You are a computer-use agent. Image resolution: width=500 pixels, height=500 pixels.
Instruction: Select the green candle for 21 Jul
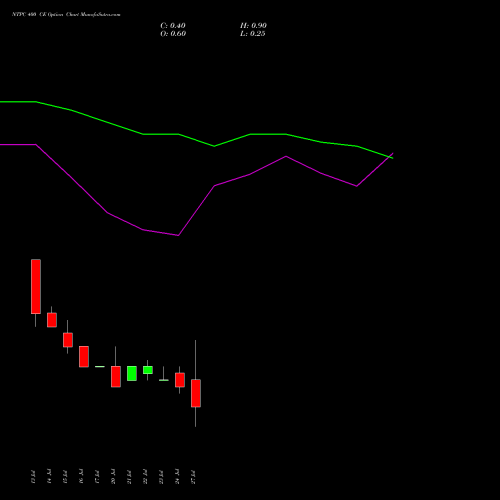132,373
